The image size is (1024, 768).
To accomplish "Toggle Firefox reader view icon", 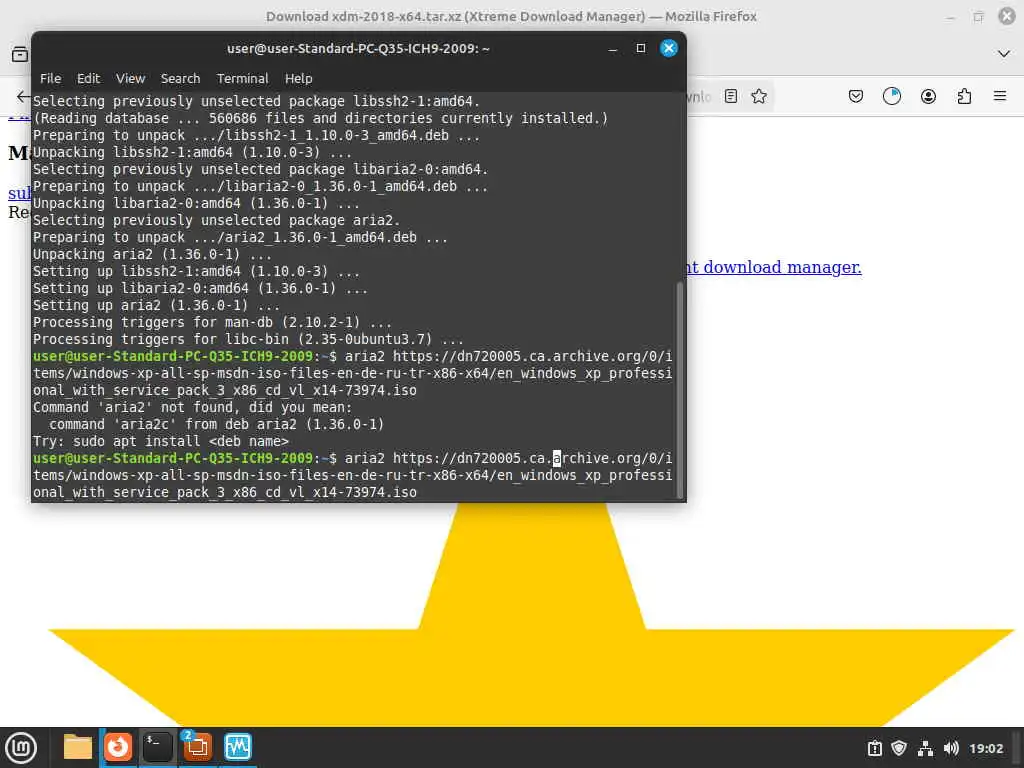I will point(731,97).
